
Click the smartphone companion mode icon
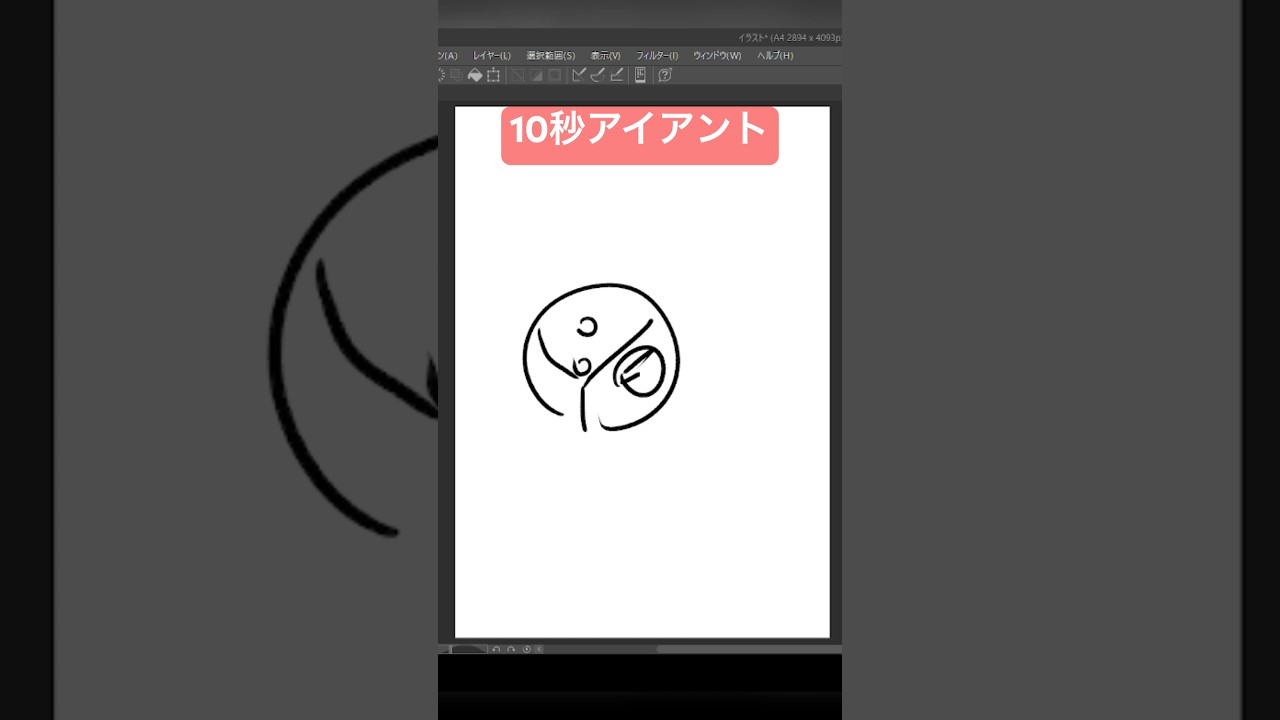click(x=640, y=75)
